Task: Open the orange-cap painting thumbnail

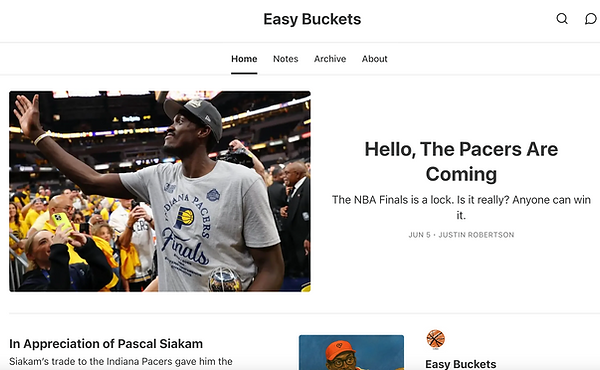Action: (351, 352)
